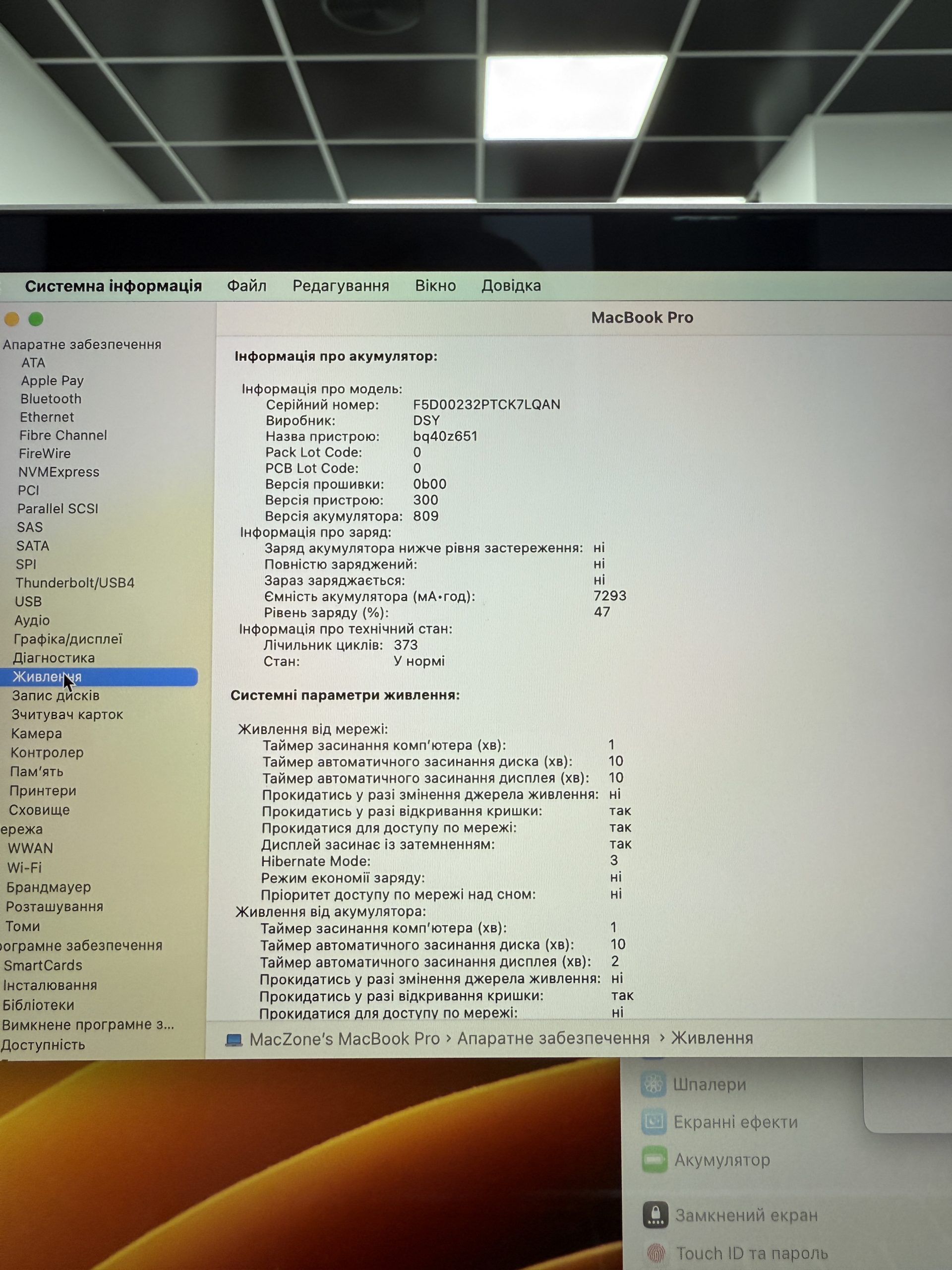The width and height of the screenshot is (952, 1270).
Task: Select NVMExpress in the sidebar
Action: (x=59, y=472)
